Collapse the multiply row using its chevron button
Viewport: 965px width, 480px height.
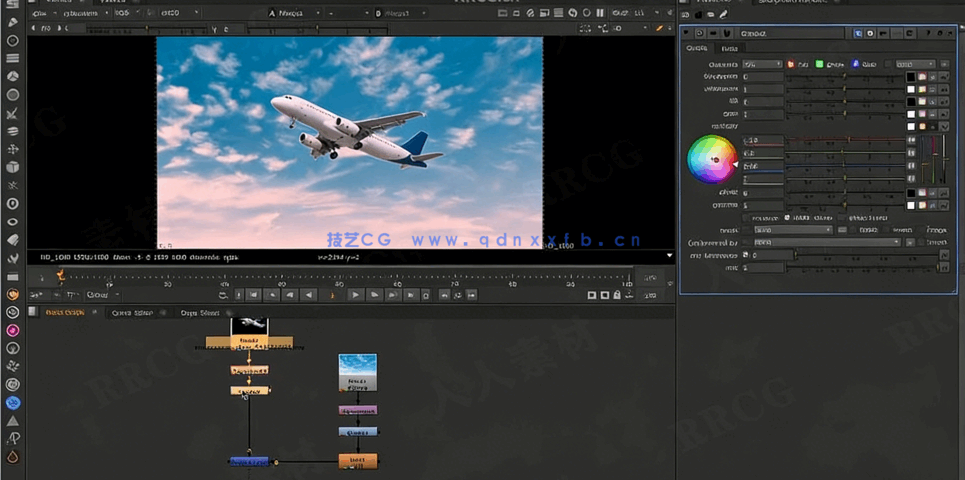(x=943, y=126)
